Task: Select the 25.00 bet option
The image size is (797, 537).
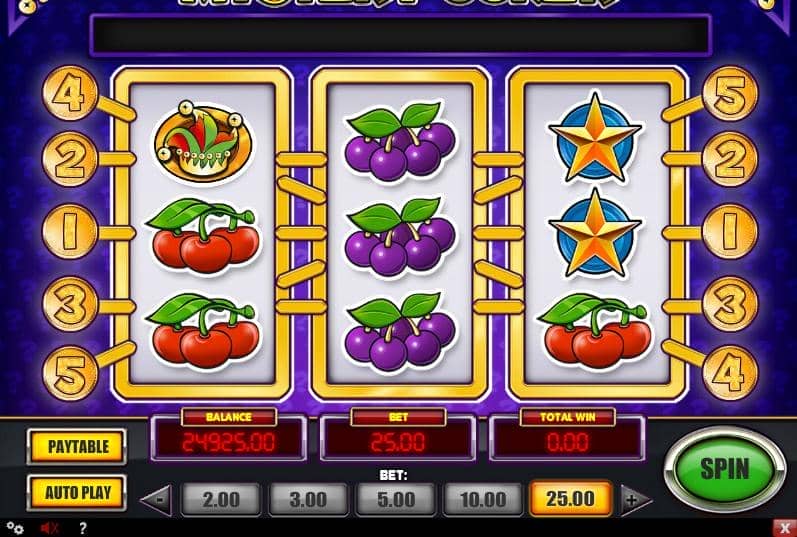Action: click(x=570, y=499)
